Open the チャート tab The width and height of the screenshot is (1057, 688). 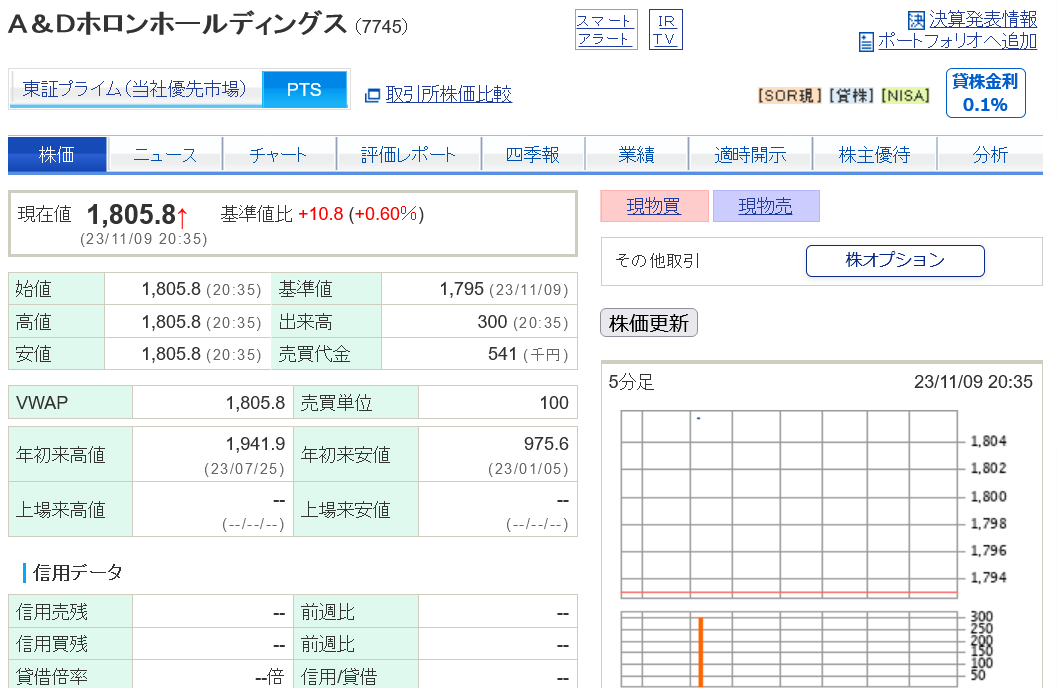click(x=279, y=155)
